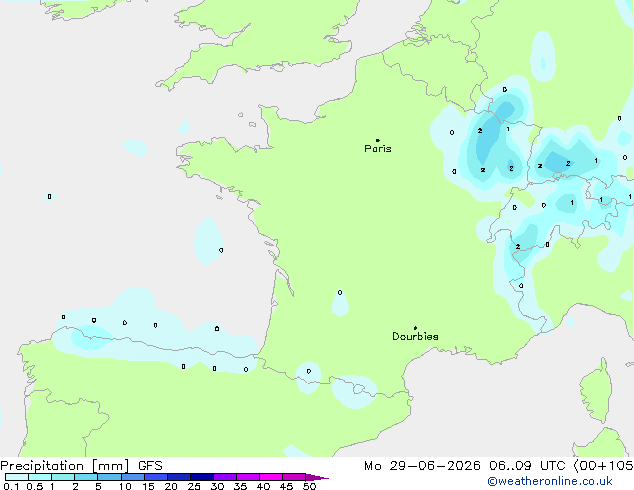Viewport: 634px width, 490px height.
Task: Pick the 20–25 mm legend swatch
Action: [178, 477]
